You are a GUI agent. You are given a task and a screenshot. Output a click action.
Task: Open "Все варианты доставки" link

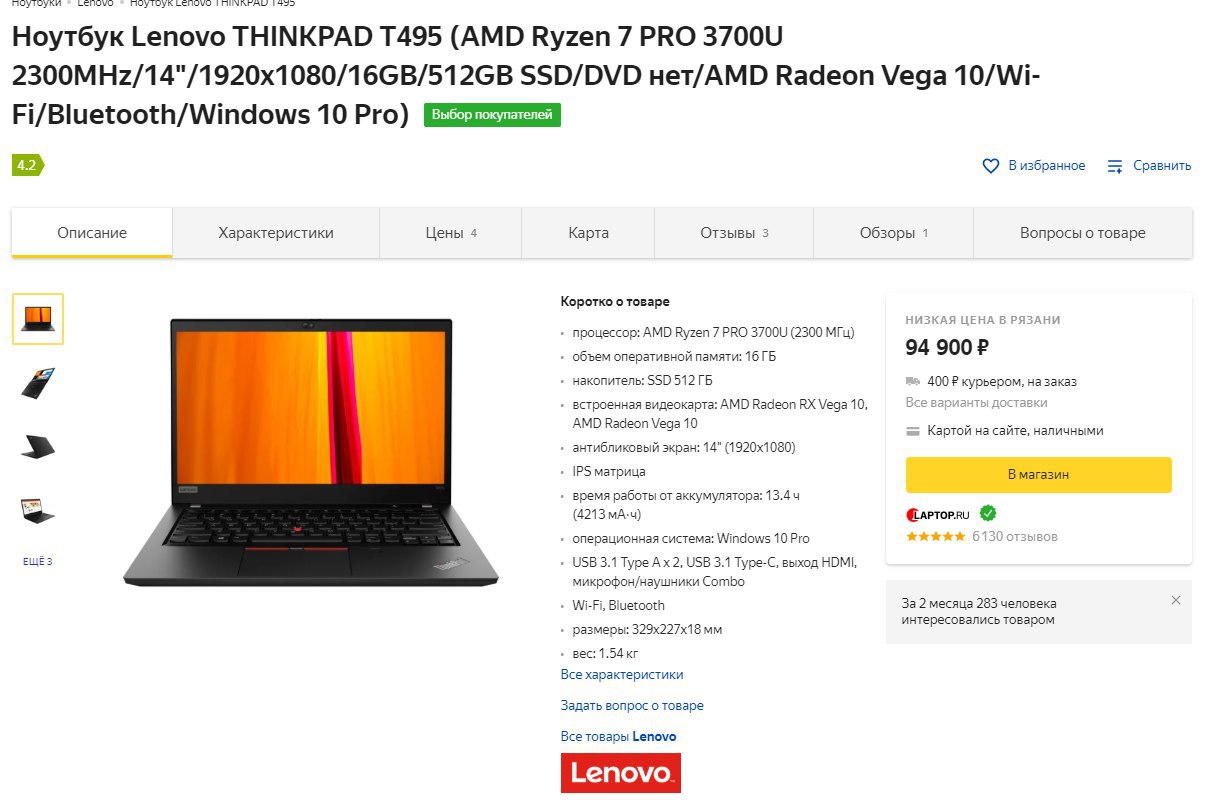pos(976,403)
